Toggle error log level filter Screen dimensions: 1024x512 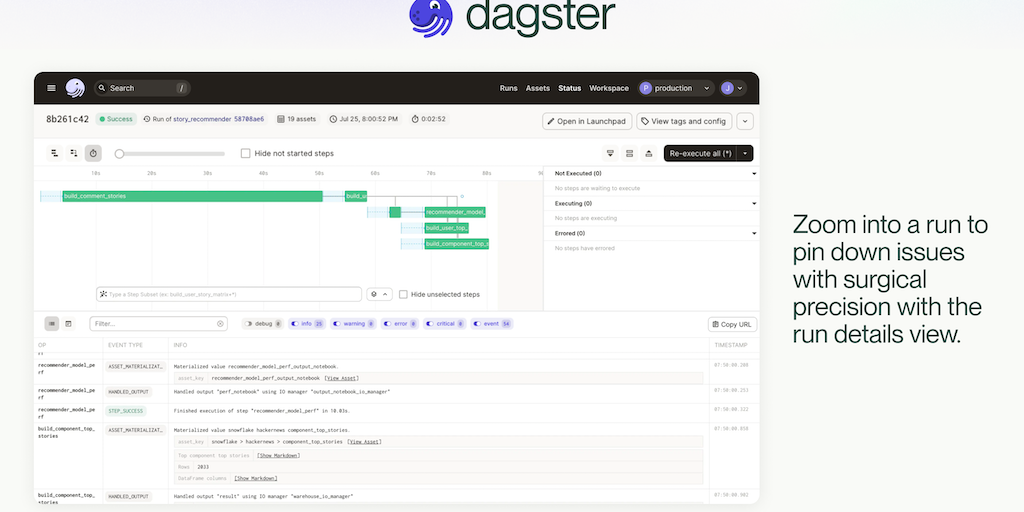click(400, 324)
